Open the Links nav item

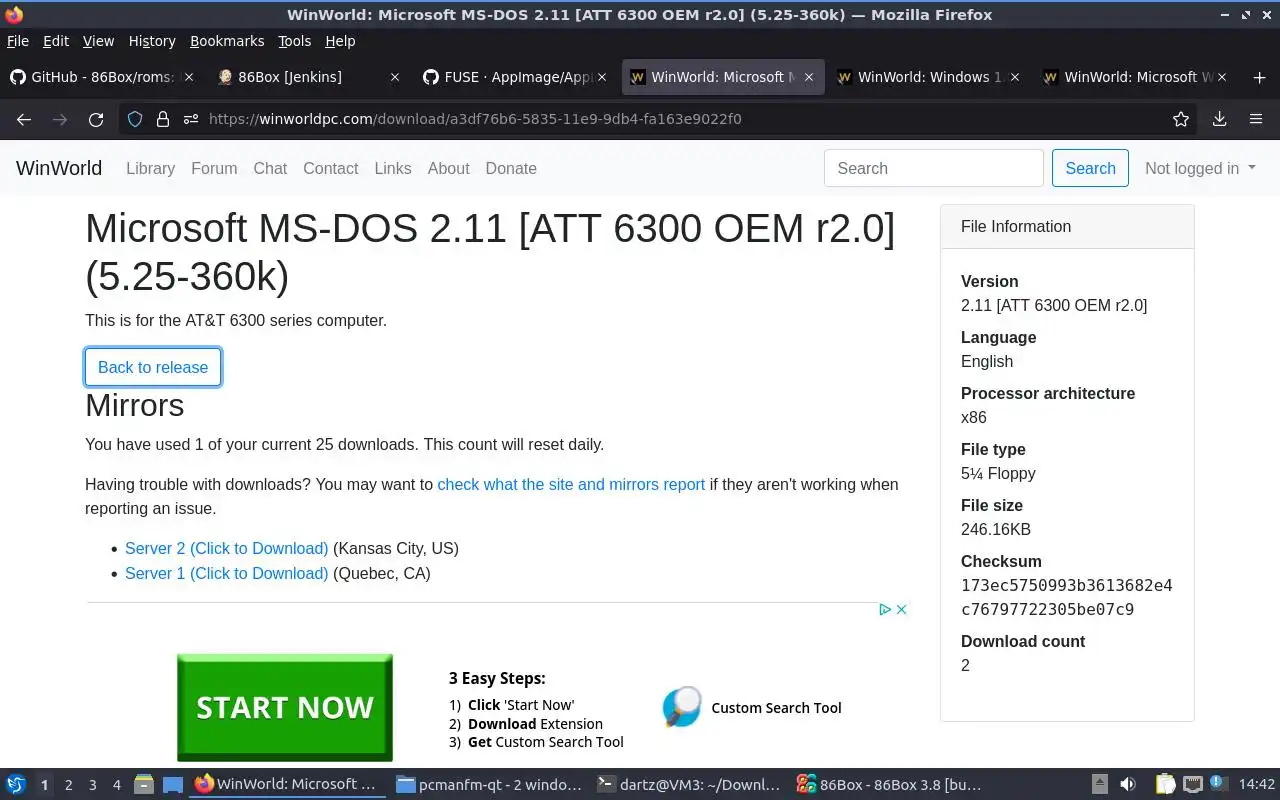pos(392,168)
